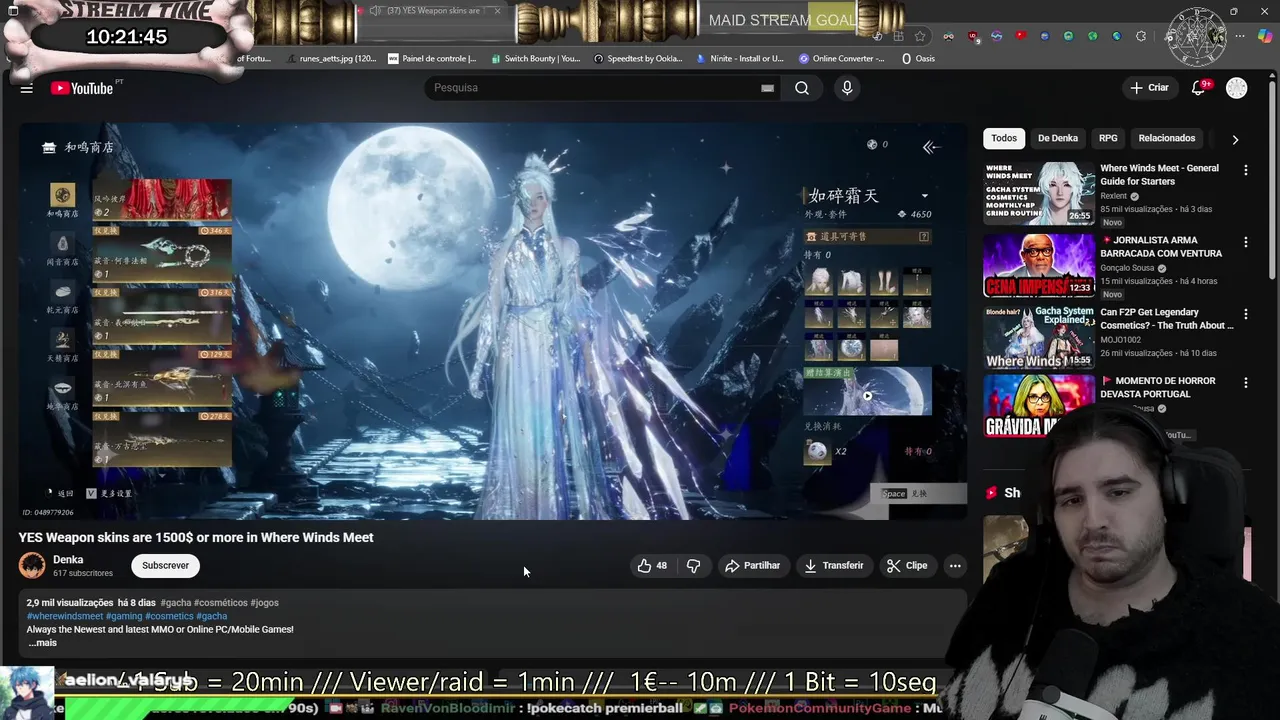
Task: Open the runes_aetts.jpg bookmark
Action: point(330,59)
